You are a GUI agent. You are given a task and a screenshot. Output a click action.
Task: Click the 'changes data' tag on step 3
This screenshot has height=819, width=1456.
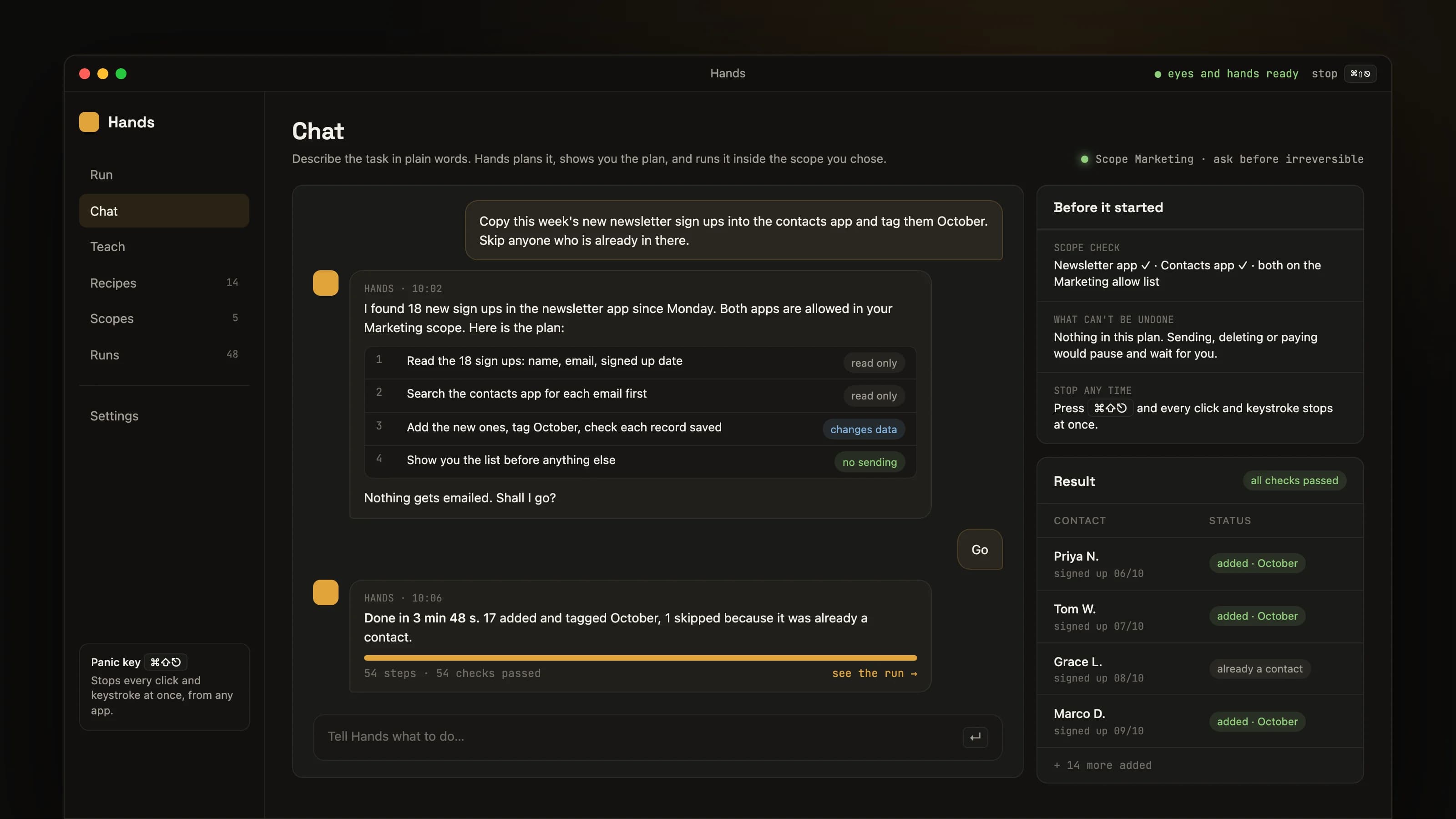[863, 429]
